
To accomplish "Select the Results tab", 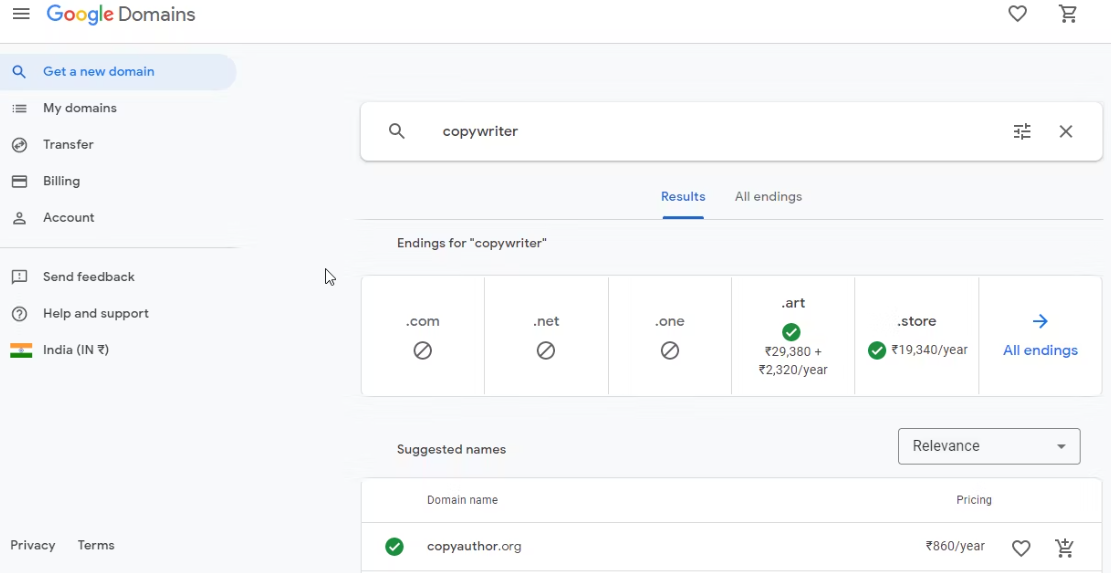I will (x=683, y=197).
